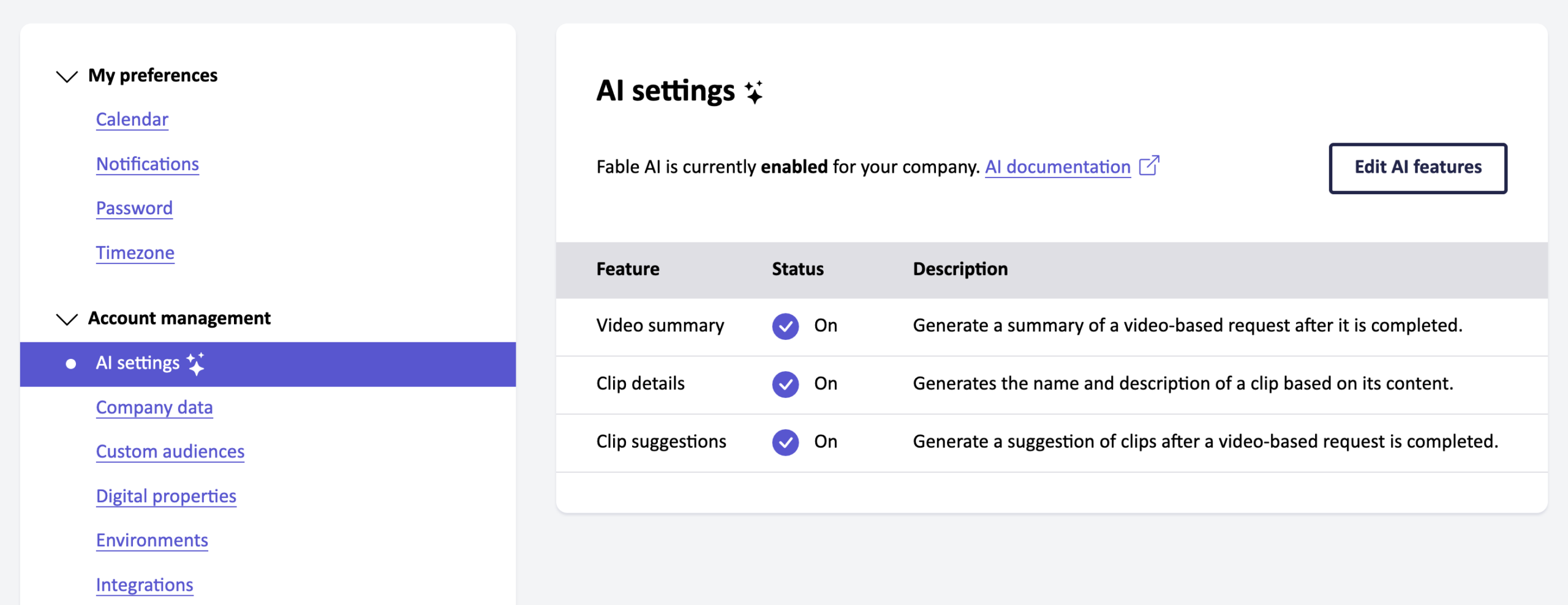Select AI settings in the sidebar
Image resolution: width=1568 pixels, height=605 pixels.
point(268,364)
